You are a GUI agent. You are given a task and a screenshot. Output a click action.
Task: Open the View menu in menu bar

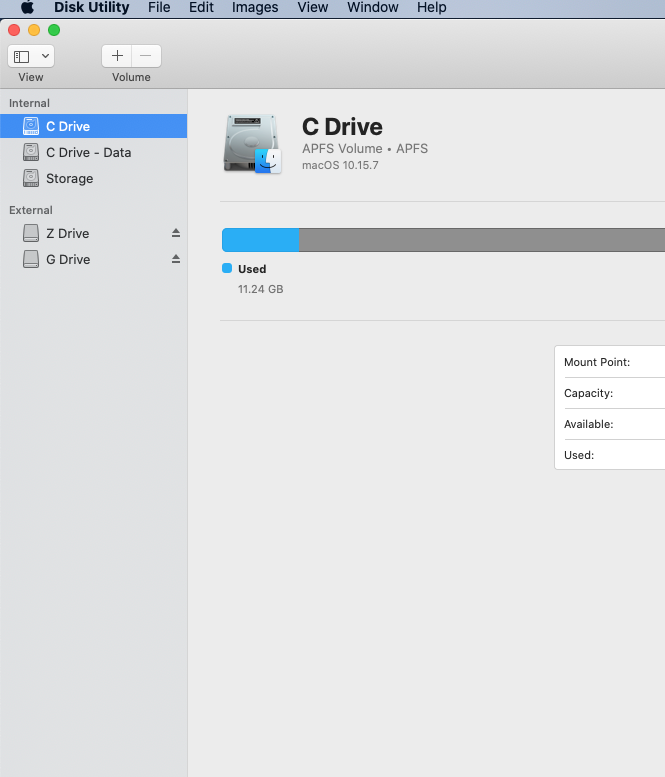click(x=313, y=7)
